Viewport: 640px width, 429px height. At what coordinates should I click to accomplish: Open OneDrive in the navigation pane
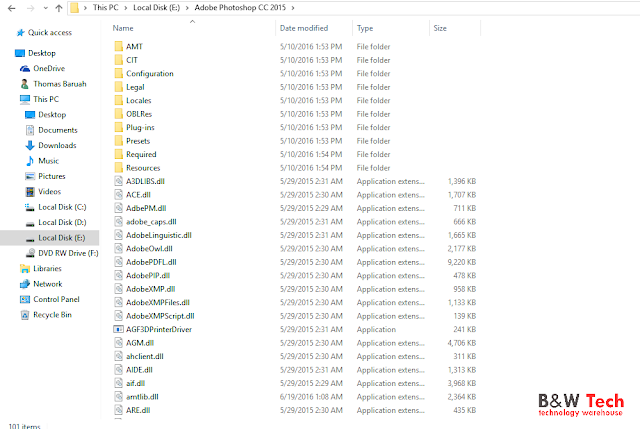pyautogui.click(x=42, y=69)
